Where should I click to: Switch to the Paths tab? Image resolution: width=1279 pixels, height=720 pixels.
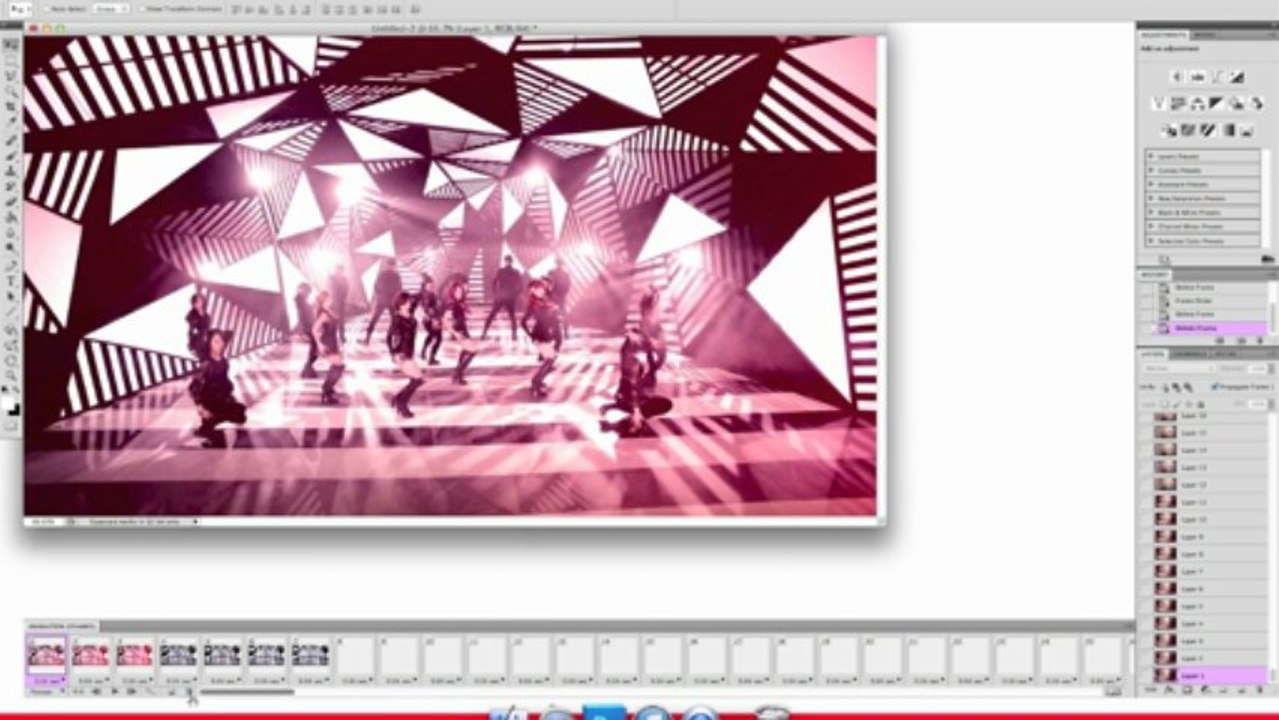[x=1225, y=355]
